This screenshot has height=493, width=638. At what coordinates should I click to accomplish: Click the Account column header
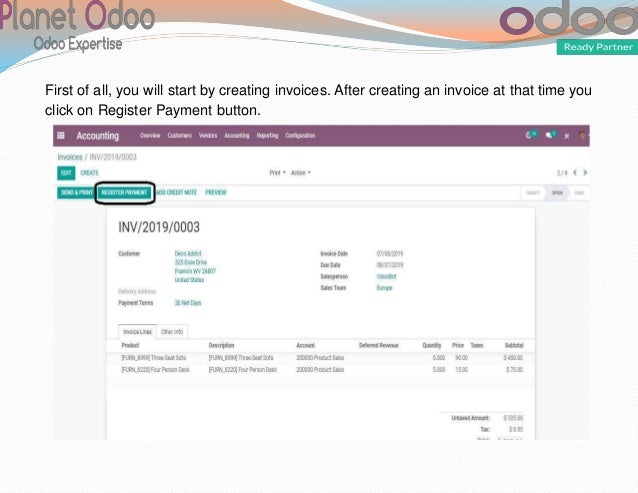click(306, 345)
